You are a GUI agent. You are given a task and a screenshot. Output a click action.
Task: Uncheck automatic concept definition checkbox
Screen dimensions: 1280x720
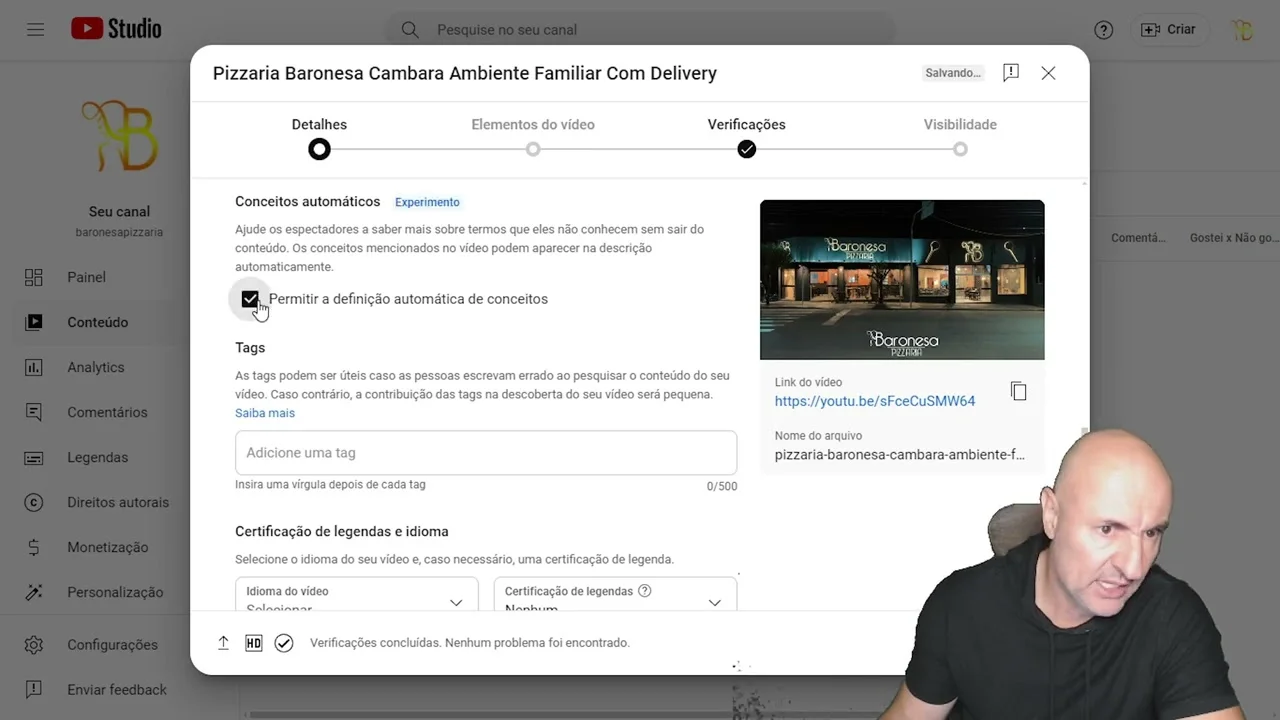[x=250, y=299]
